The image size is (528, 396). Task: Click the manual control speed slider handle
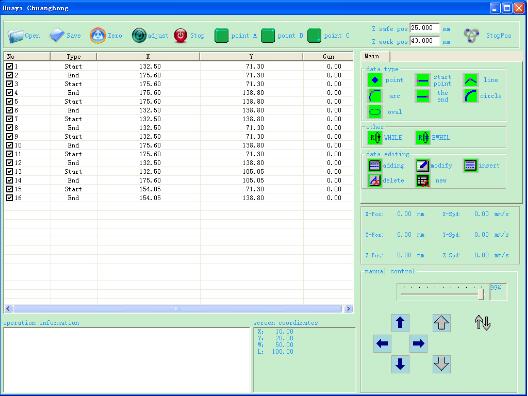click(481, 294)
